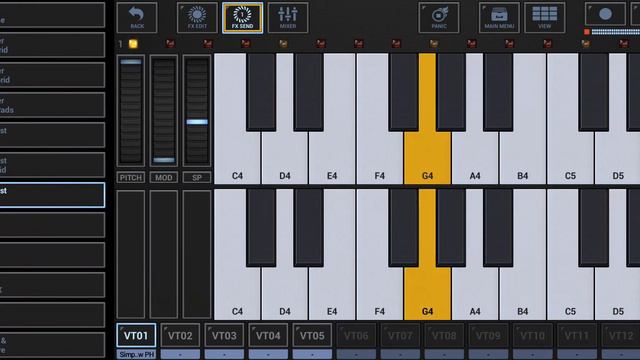Select voice track VT01
Viewport: 640px width, 360px height.
[136, 336]
